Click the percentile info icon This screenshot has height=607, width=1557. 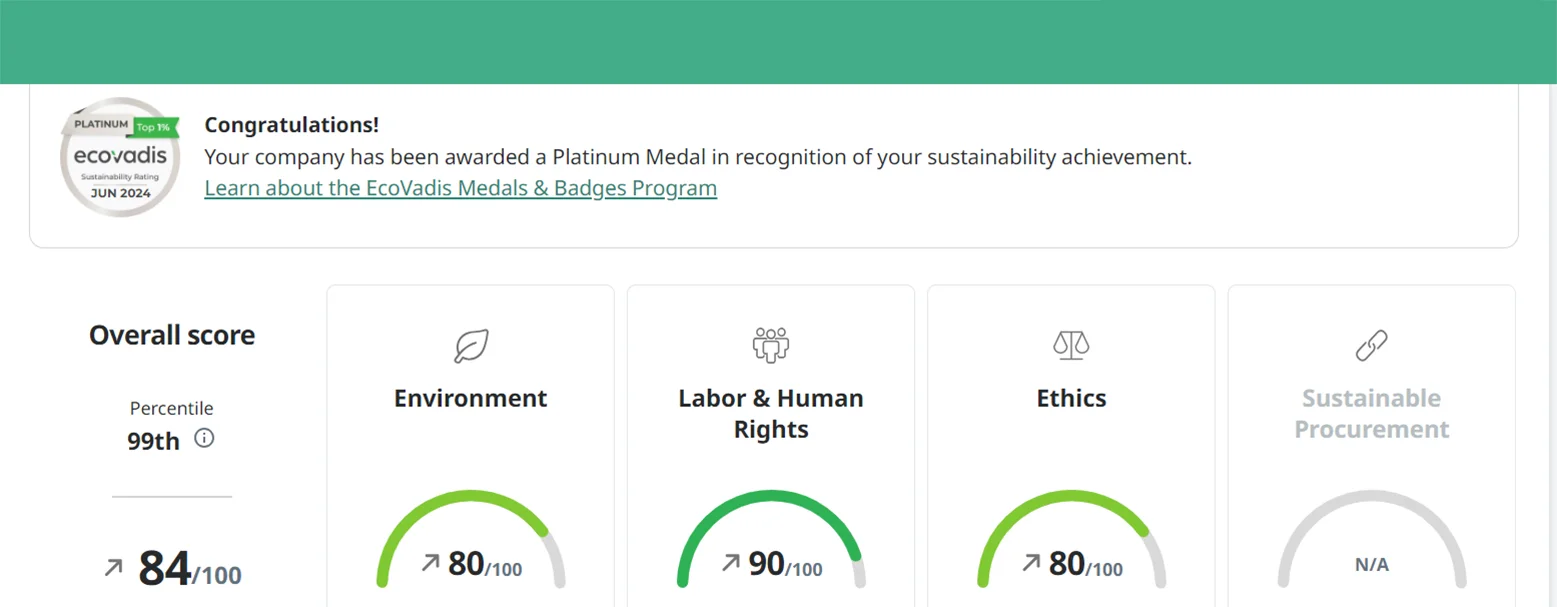pyautogui.click(x=204, y=438)
